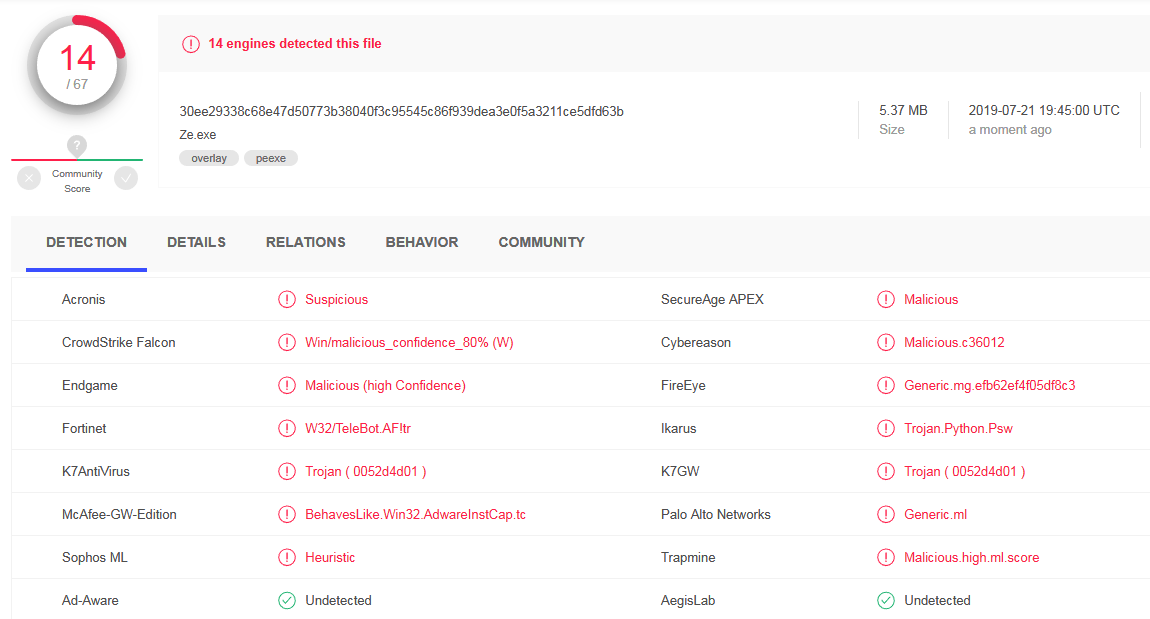Click the 'Trojan.Python.Psw' Ikarus result
This screenshot has width=1150, height=619.
[x=958, y=428]
